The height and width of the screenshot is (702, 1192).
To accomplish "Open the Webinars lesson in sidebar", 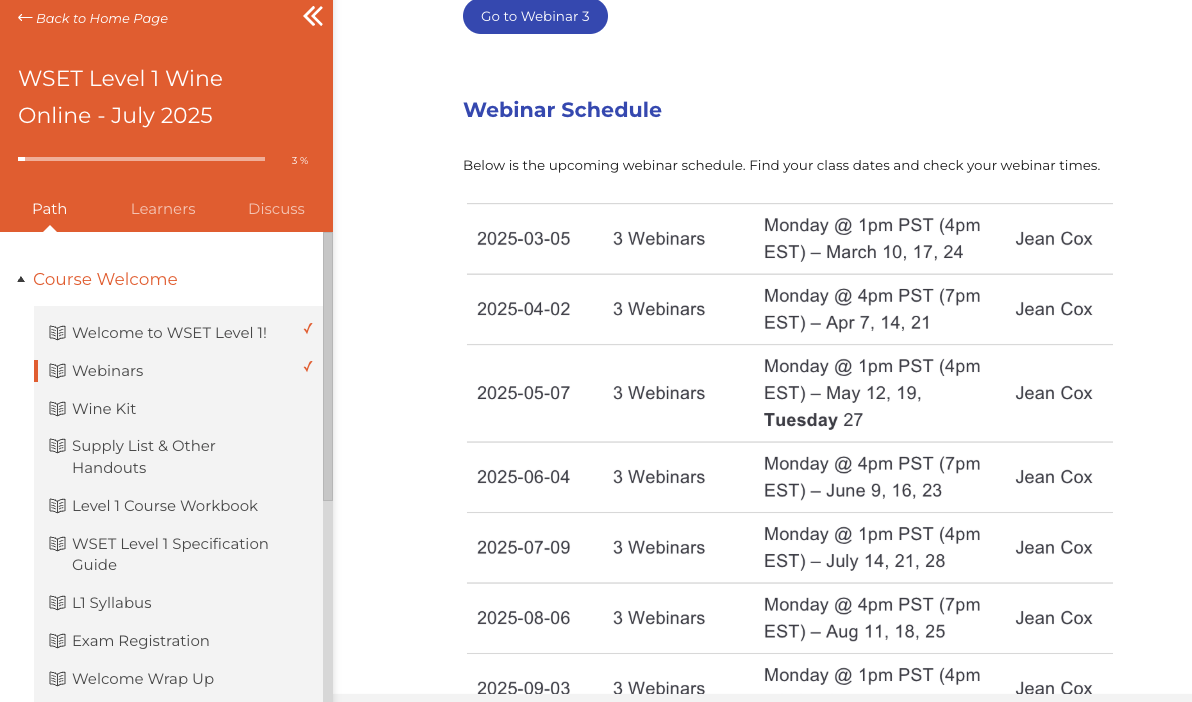I will [x=108, y=370].
